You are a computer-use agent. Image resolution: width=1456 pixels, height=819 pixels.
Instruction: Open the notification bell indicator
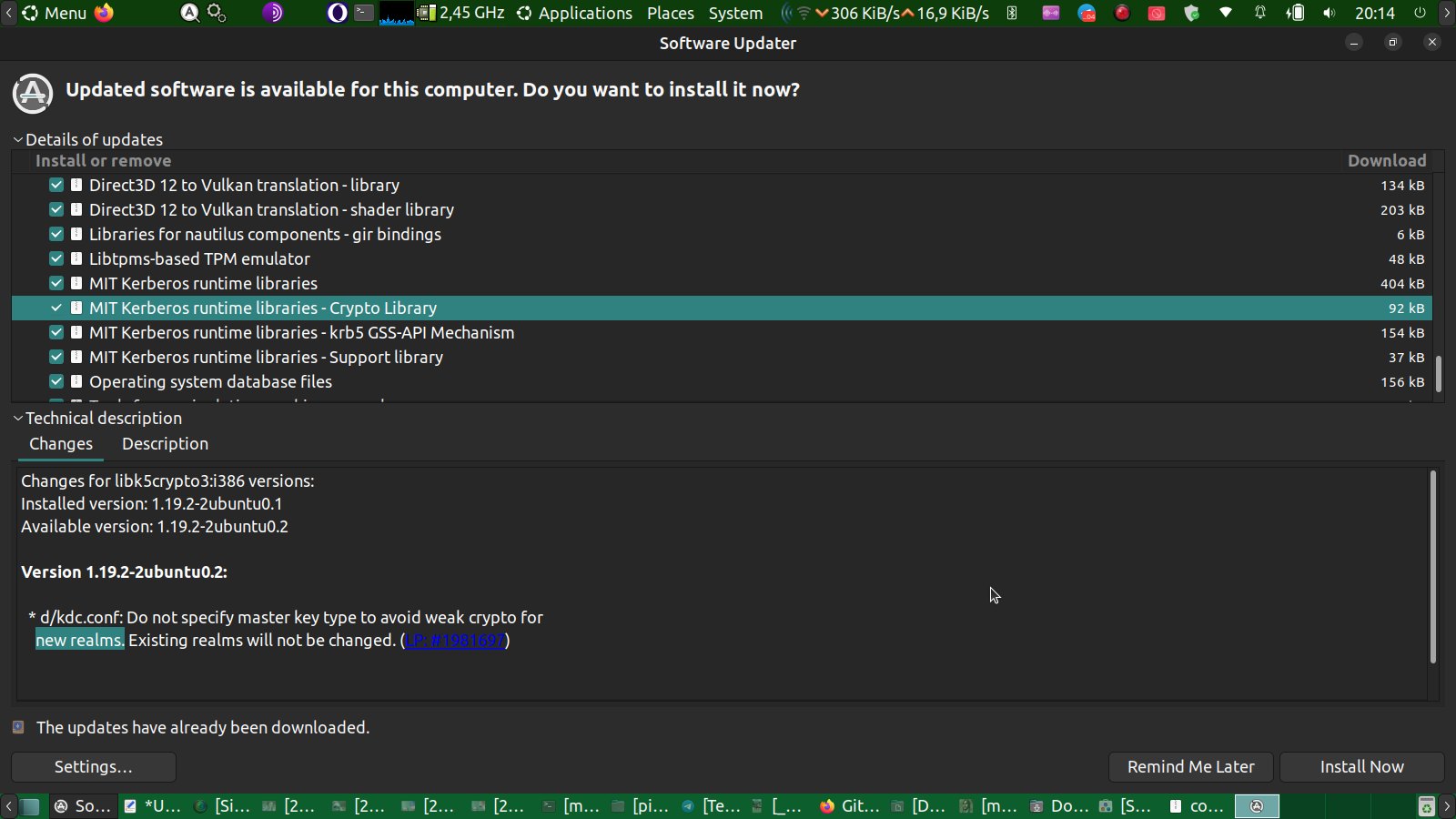1260,13
